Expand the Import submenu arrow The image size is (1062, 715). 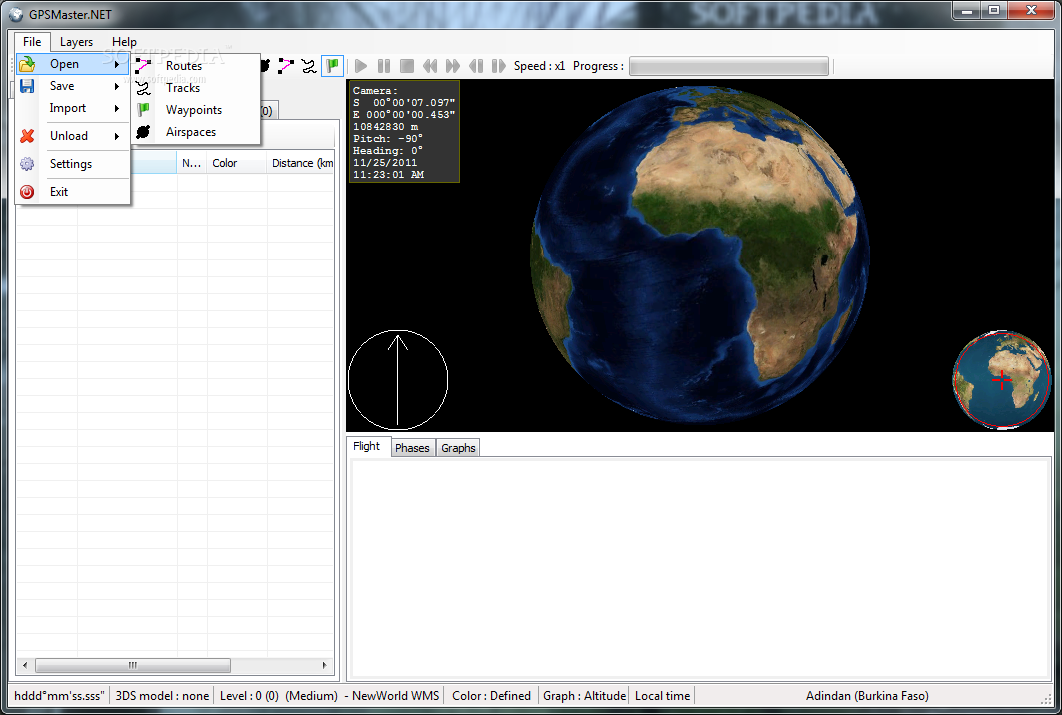(x=117, y=108)
